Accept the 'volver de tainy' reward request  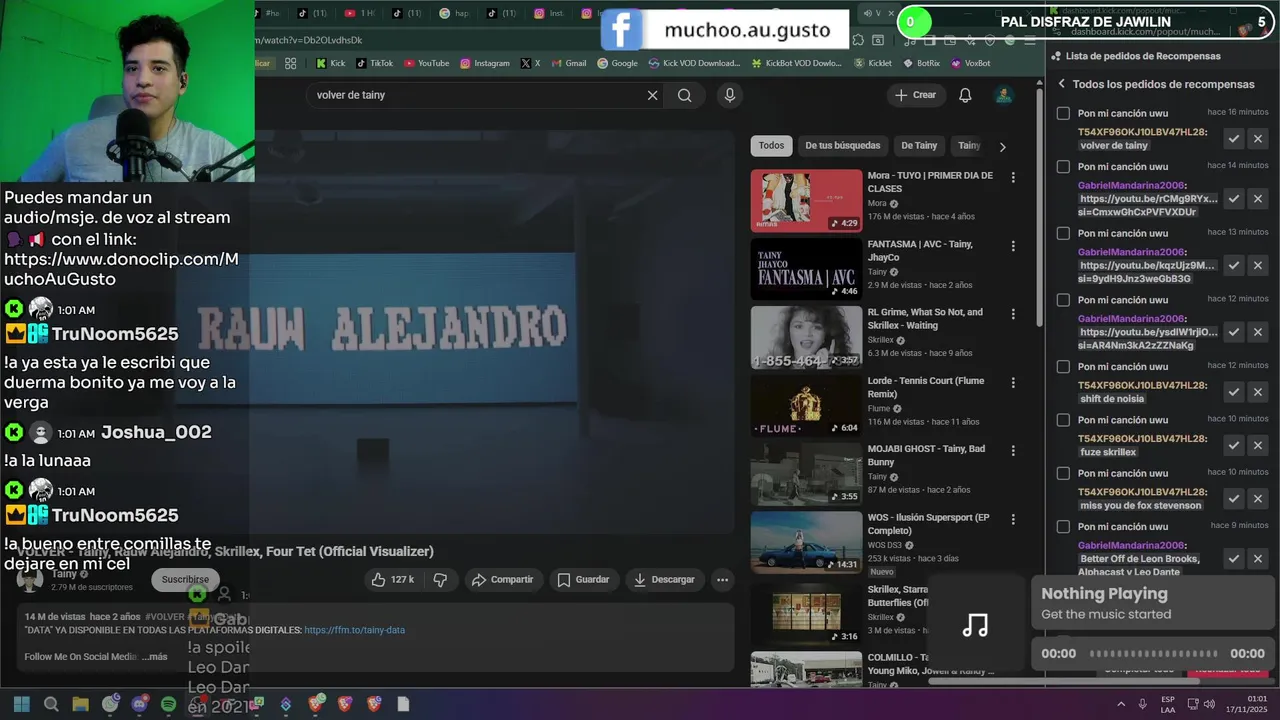[1234, 139]
